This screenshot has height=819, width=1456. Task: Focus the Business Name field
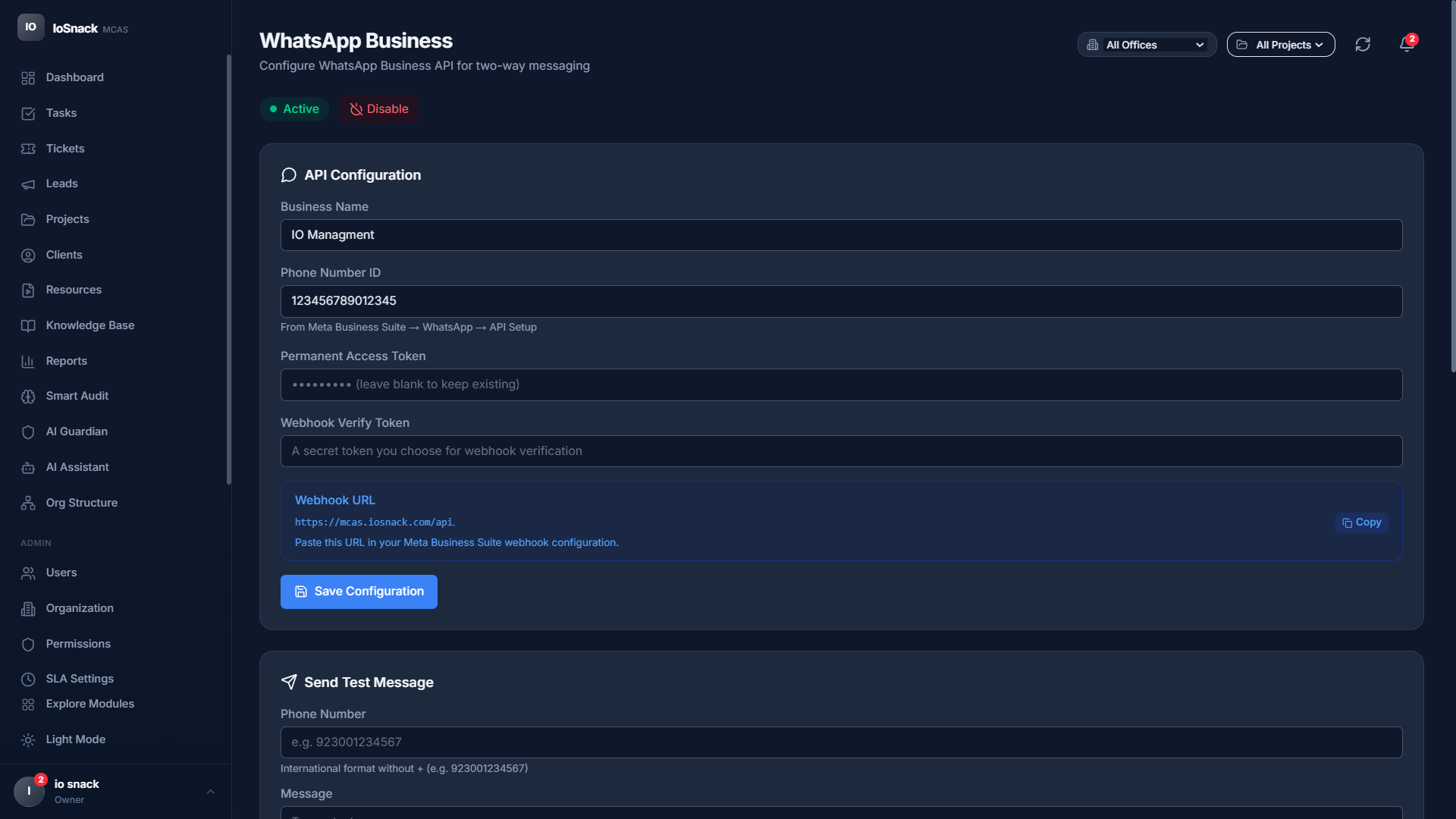click(841, 235)
